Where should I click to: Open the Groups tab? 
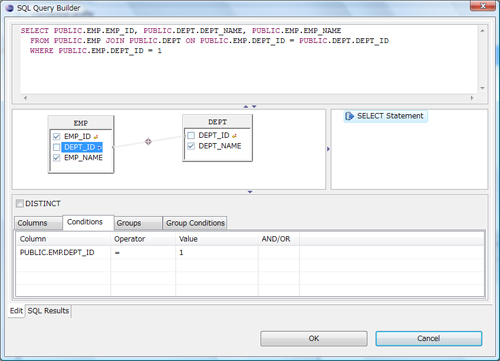point(138,223)
